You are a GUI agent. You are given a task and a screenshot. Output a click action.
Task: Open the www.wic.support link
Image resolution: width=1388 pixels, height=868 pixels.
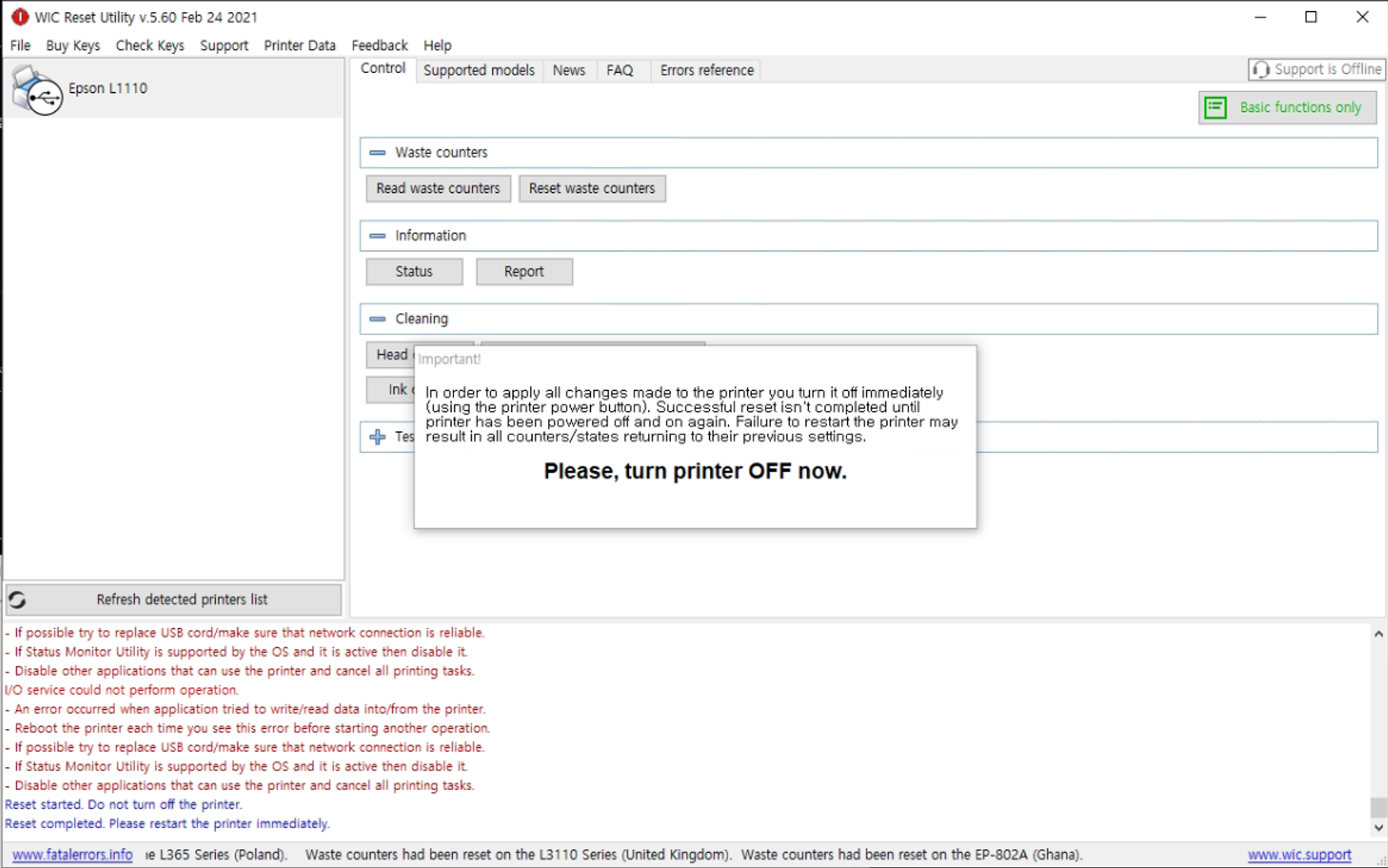click(x=1299, y=855)
